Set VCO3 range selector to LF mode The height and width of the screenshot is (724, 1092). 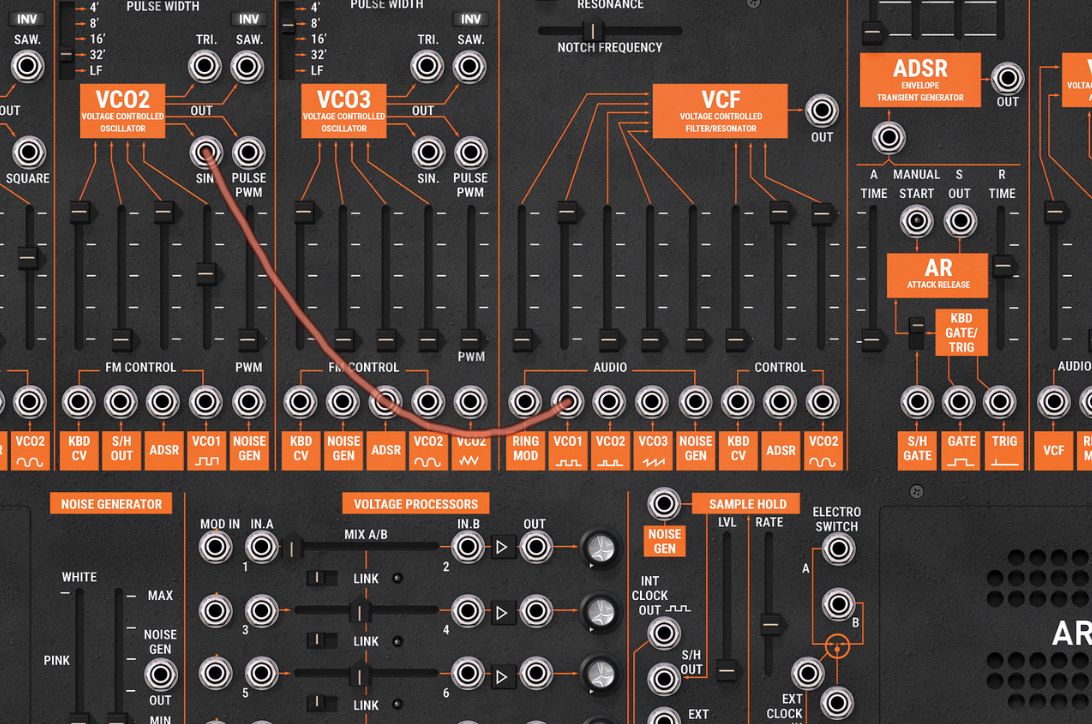coord(287,70)
